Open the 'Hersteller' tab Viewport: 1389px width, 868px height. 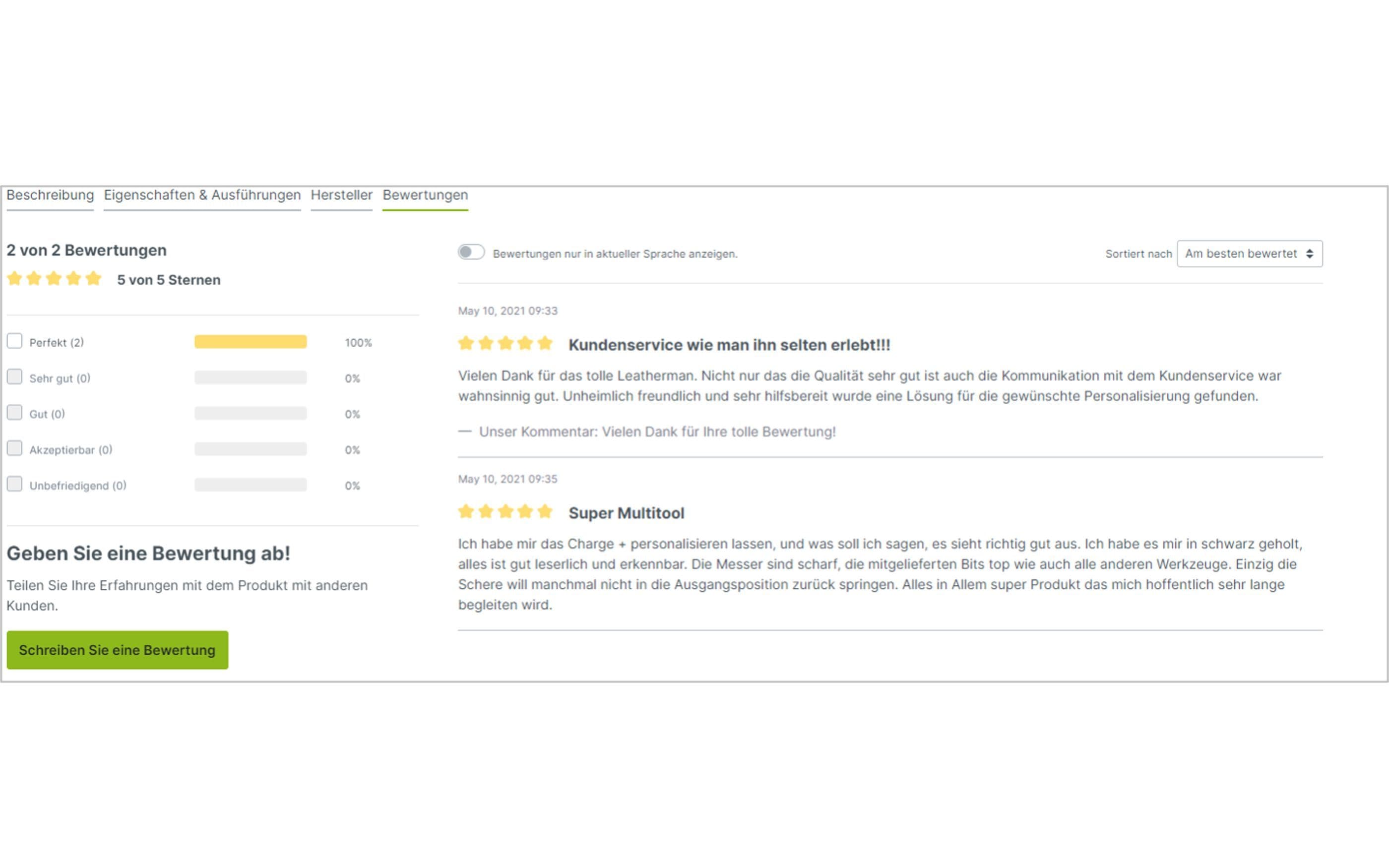[x=341, y=195]
